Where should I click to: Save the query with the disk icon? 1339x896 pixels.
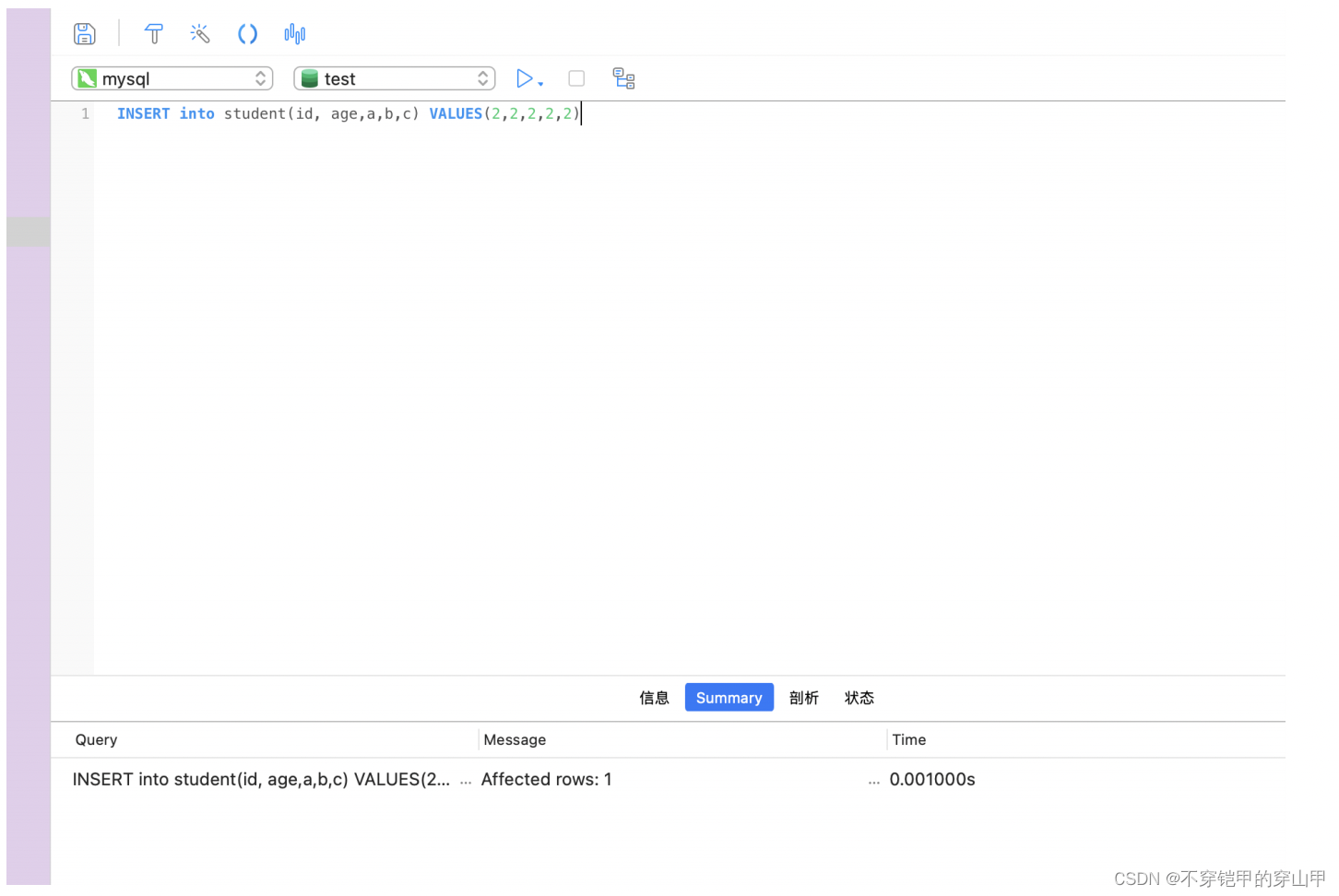(x=85, y=34)
